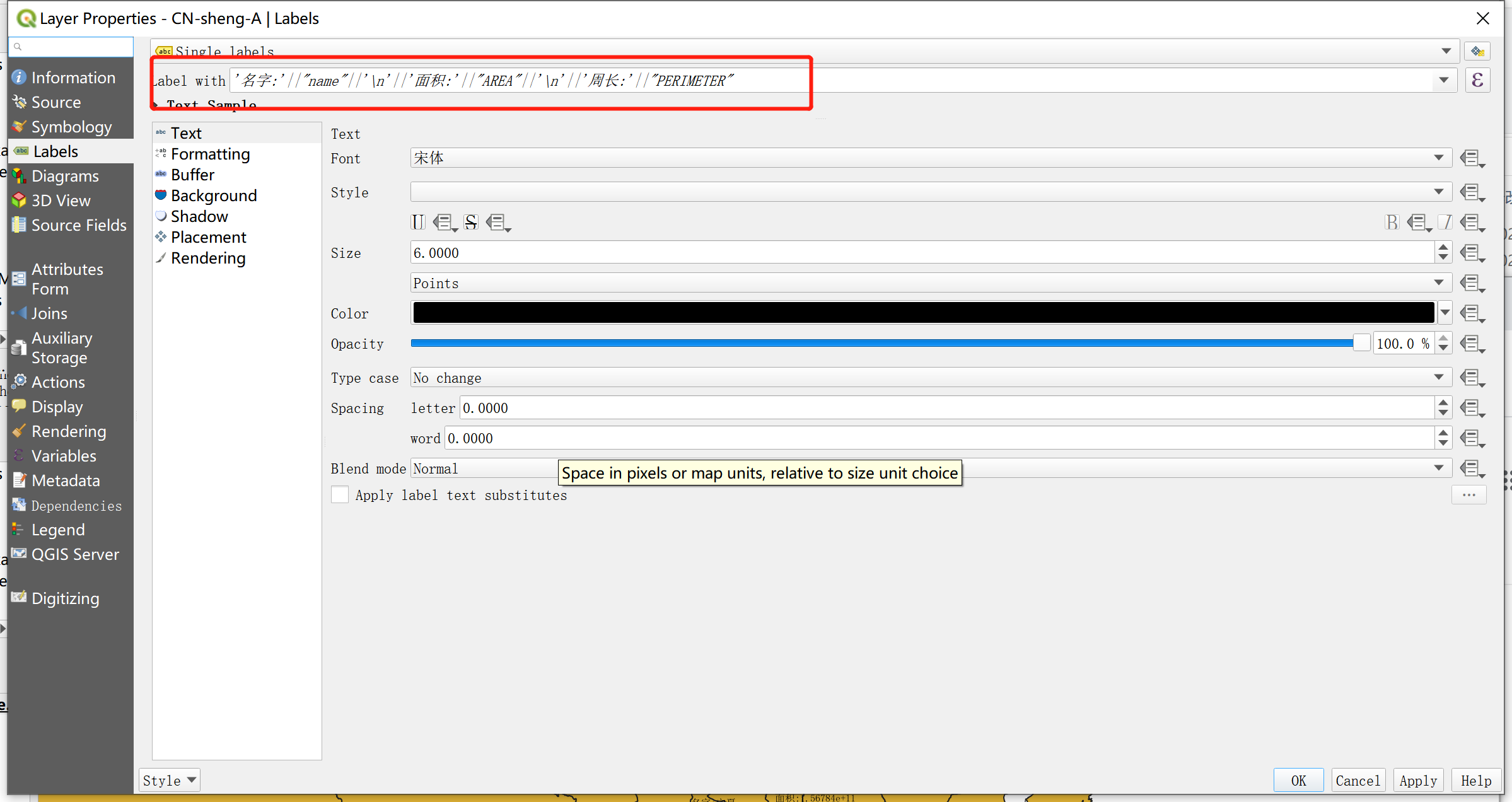Open the expression dialog epsilon button
Viewport: 1512px width, 802px height.
(x=1477, y=81)
